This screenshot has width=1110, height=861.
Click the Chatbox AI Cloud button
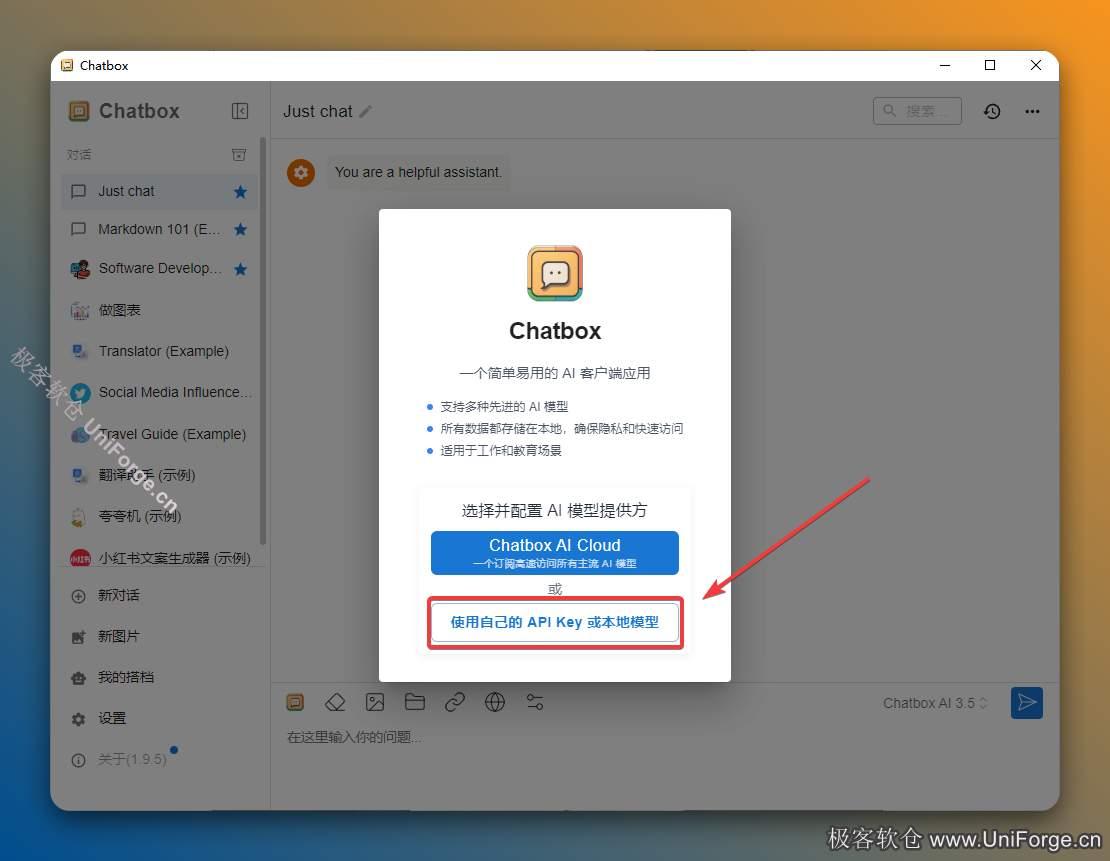click(554, 552)
